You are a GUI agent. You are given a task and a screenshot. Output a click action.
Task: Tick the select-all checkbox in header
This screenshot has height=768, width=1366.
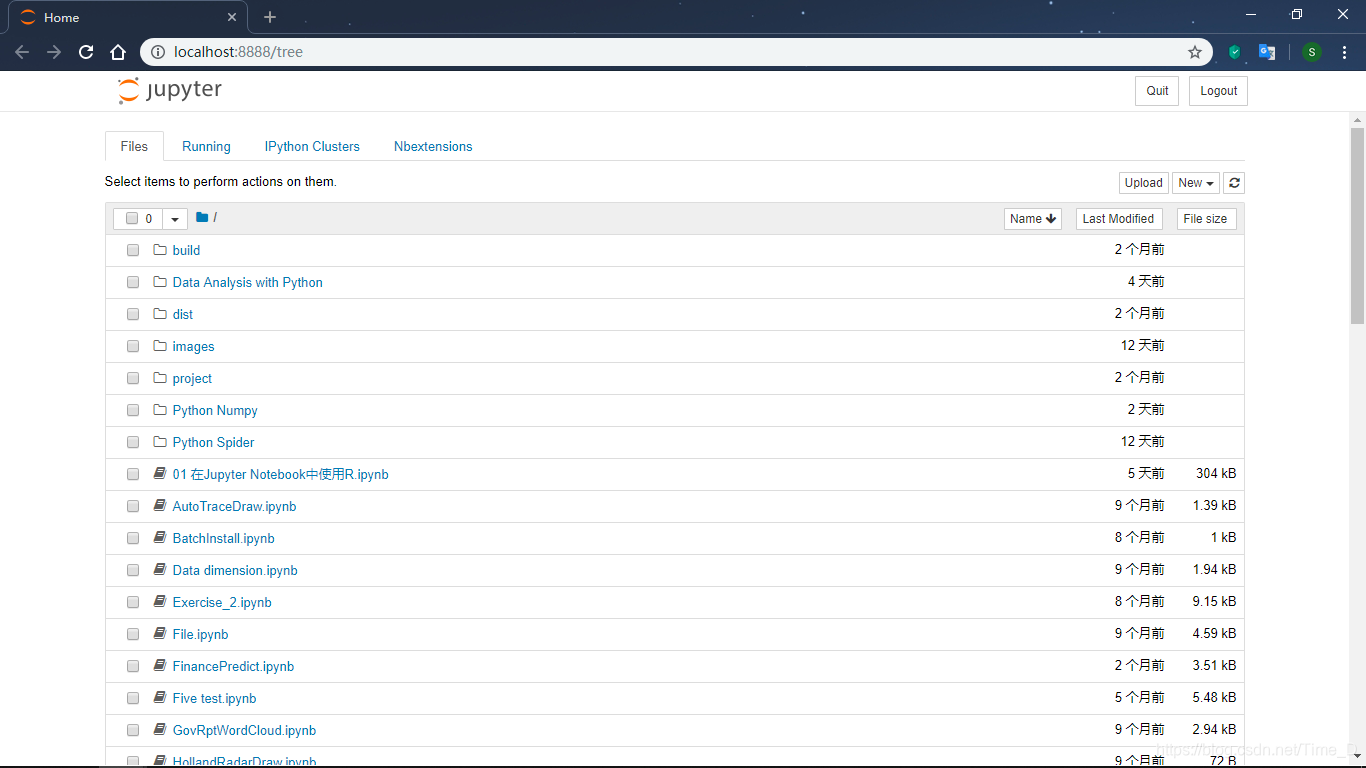click(x=132, y=219)
